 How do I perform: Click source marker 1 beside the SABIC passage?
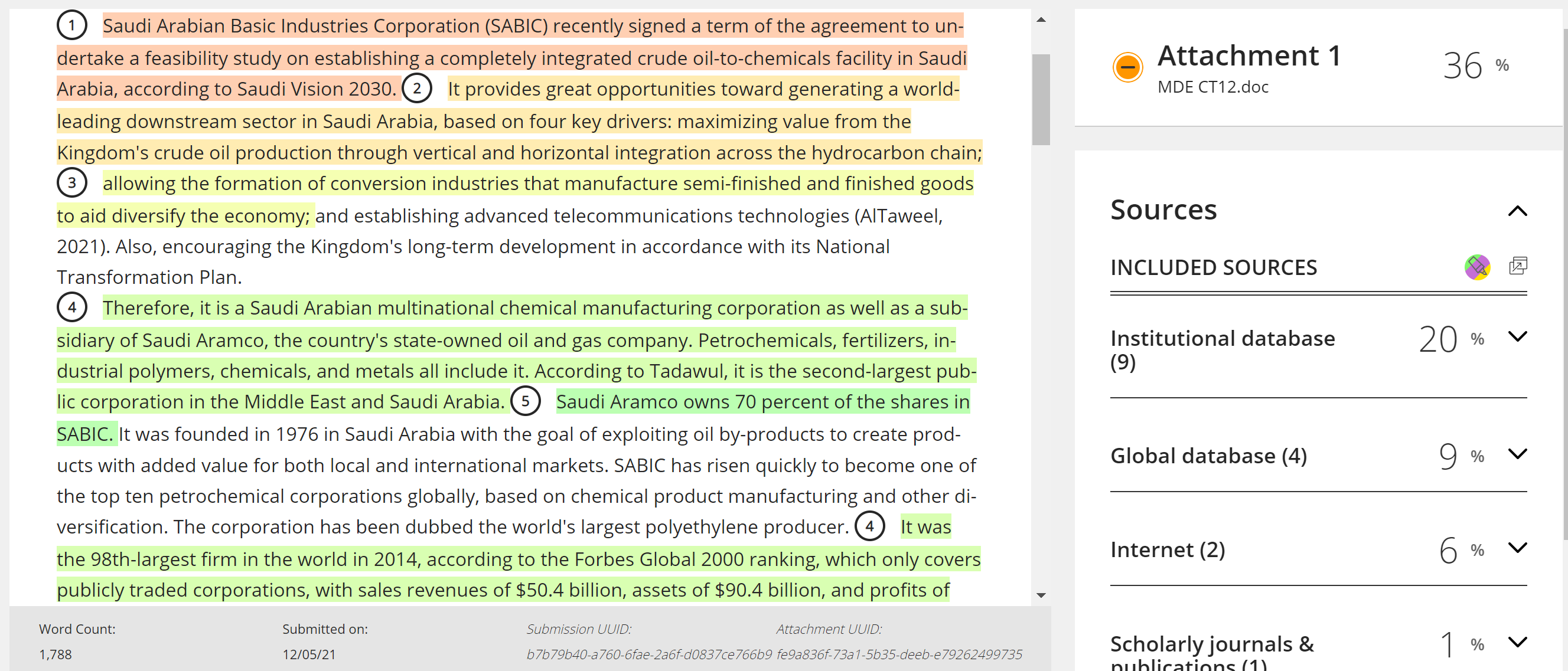72,25
